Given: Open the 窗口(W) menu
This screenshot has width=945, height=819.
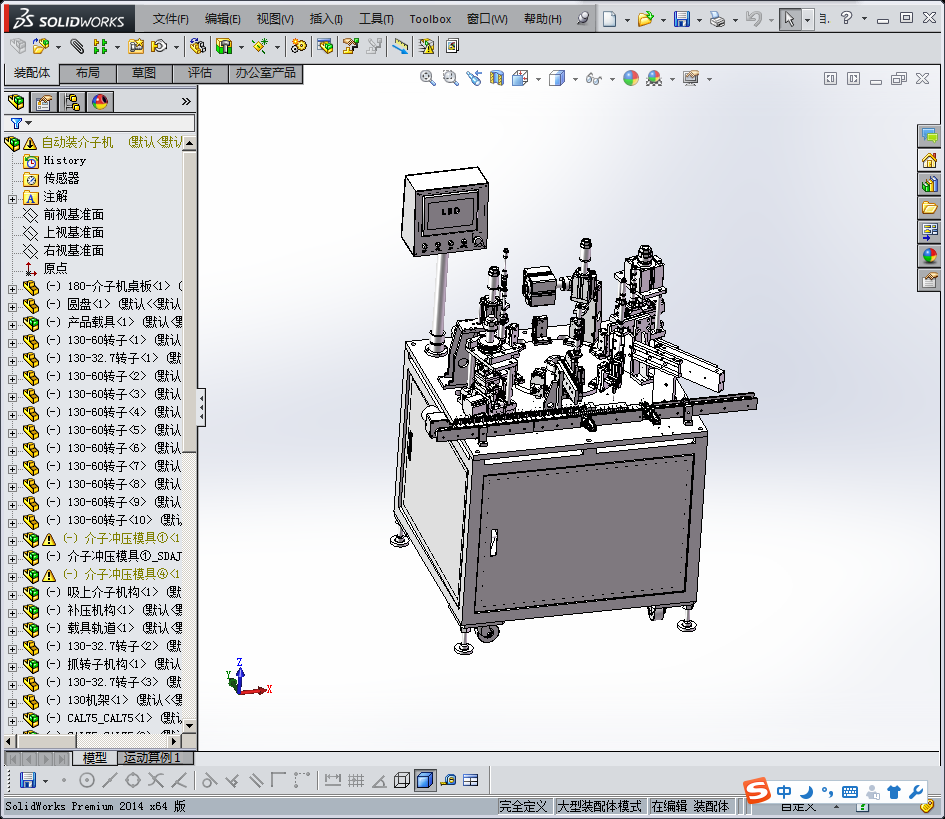Looking at the screenshot, I should click(487, 19).
